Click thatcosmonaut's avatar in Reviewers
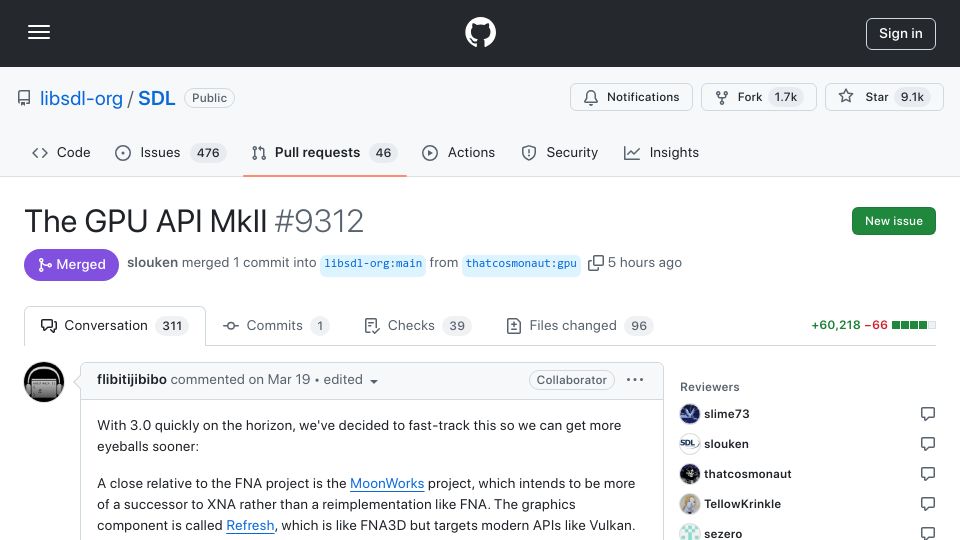The image size is (960, 540). [x=689, y=474]
